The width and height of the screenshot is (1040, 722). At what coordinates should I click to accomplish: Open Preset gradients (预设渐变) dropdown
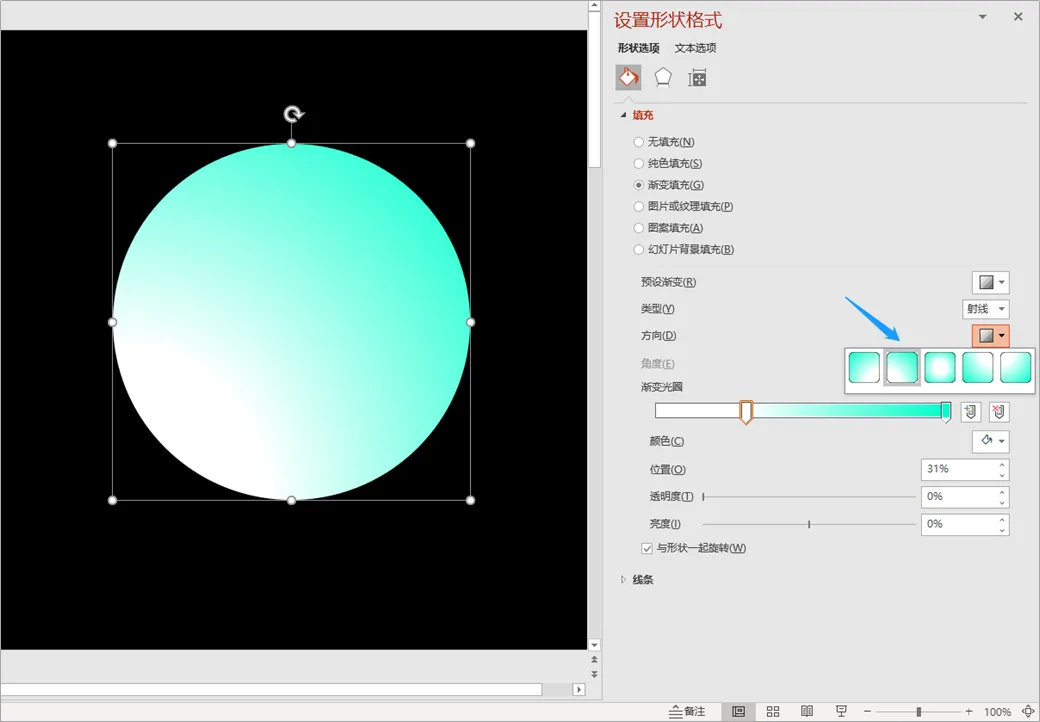990,282
